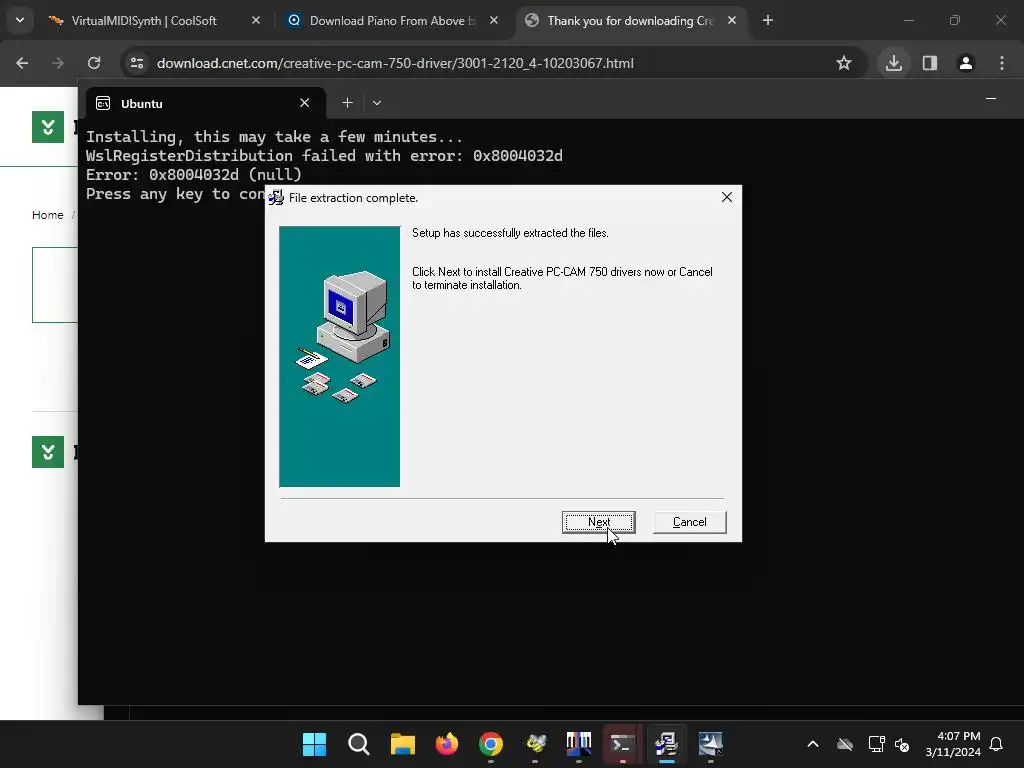The height and width of the screenshot is (768, 1024).
Task: Open Chrome tab search dropdown
Action: (20, 20)
